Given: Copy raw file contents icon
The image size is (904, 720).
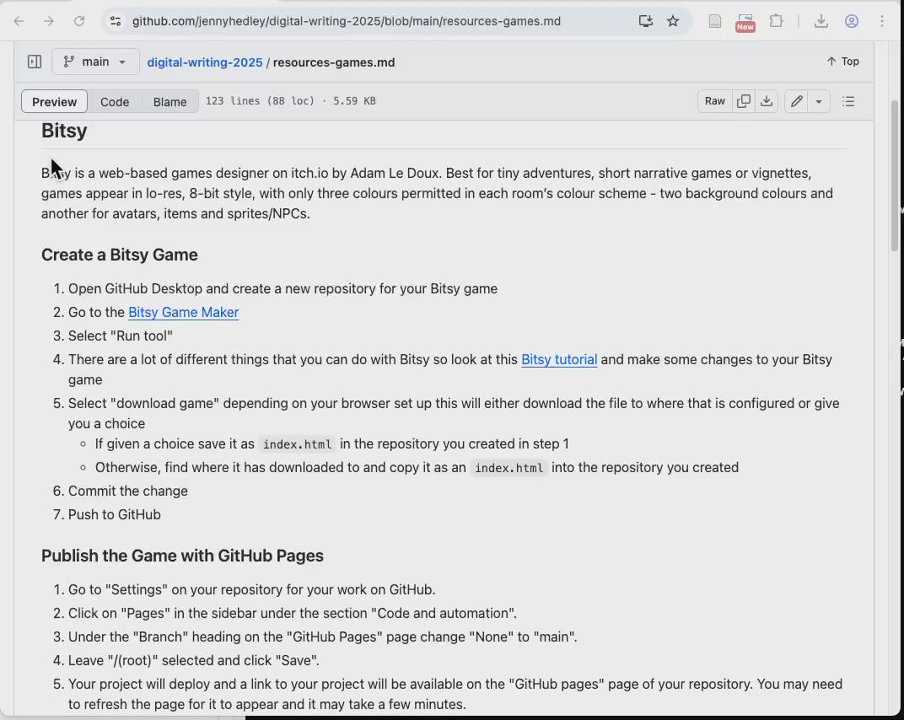Looking at the screenshot, I should 744,101.
